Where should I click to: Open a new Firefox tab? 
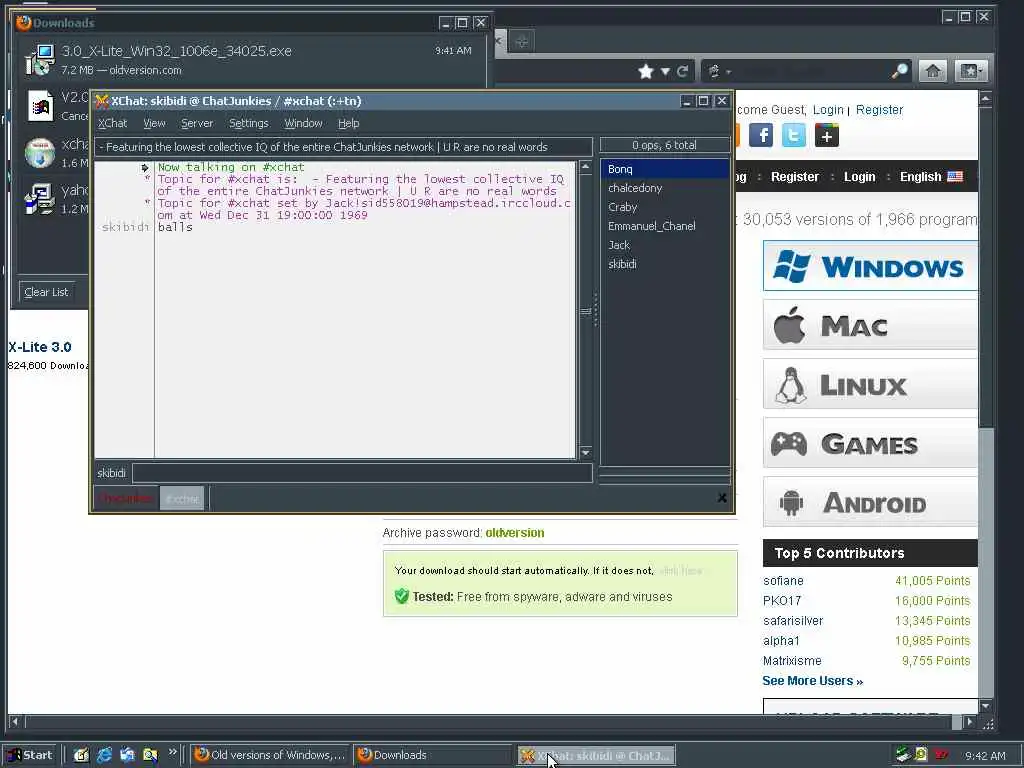(x=521, y=42)
